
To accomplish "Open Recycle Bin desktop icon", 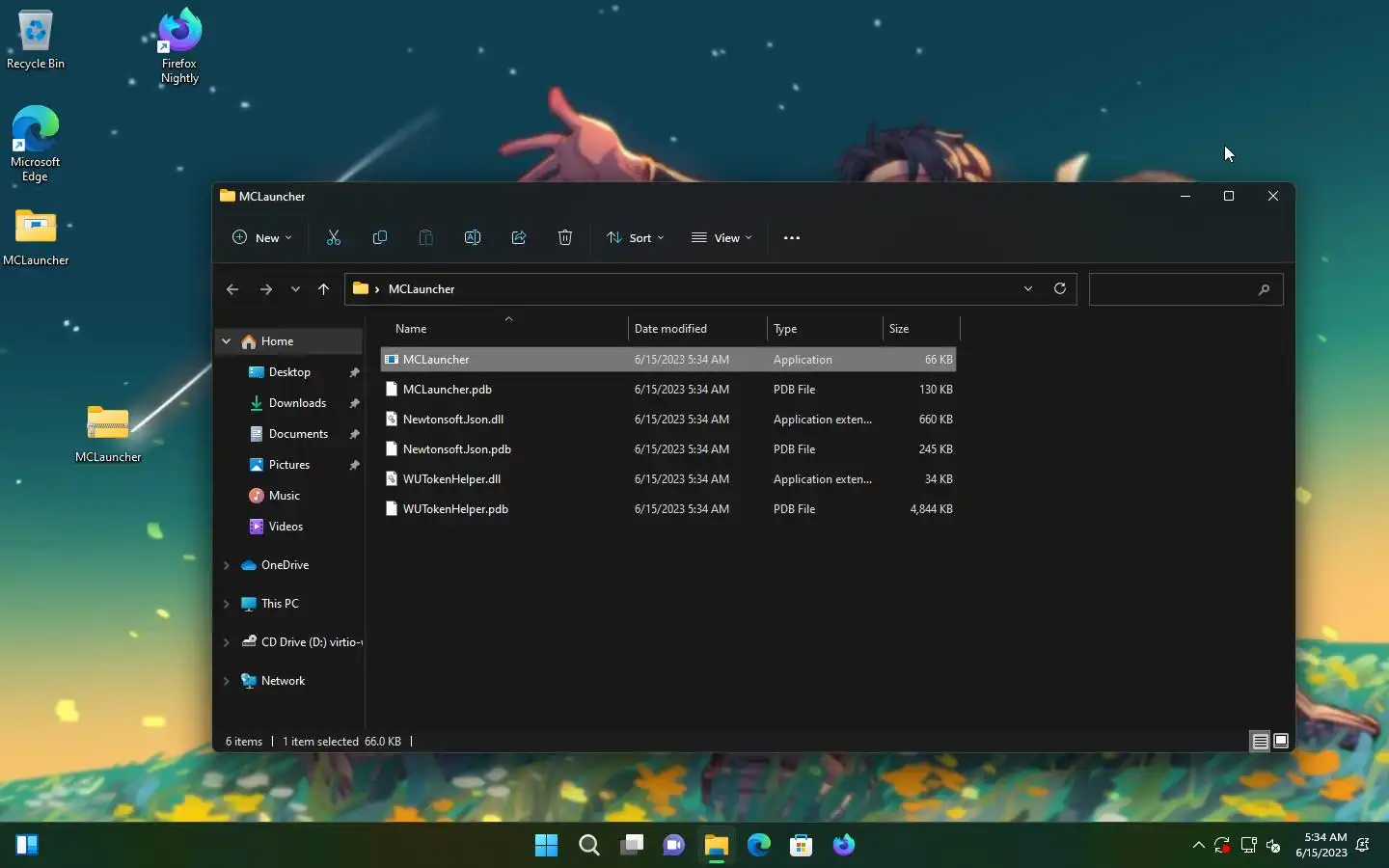I will tap(36, 40).
